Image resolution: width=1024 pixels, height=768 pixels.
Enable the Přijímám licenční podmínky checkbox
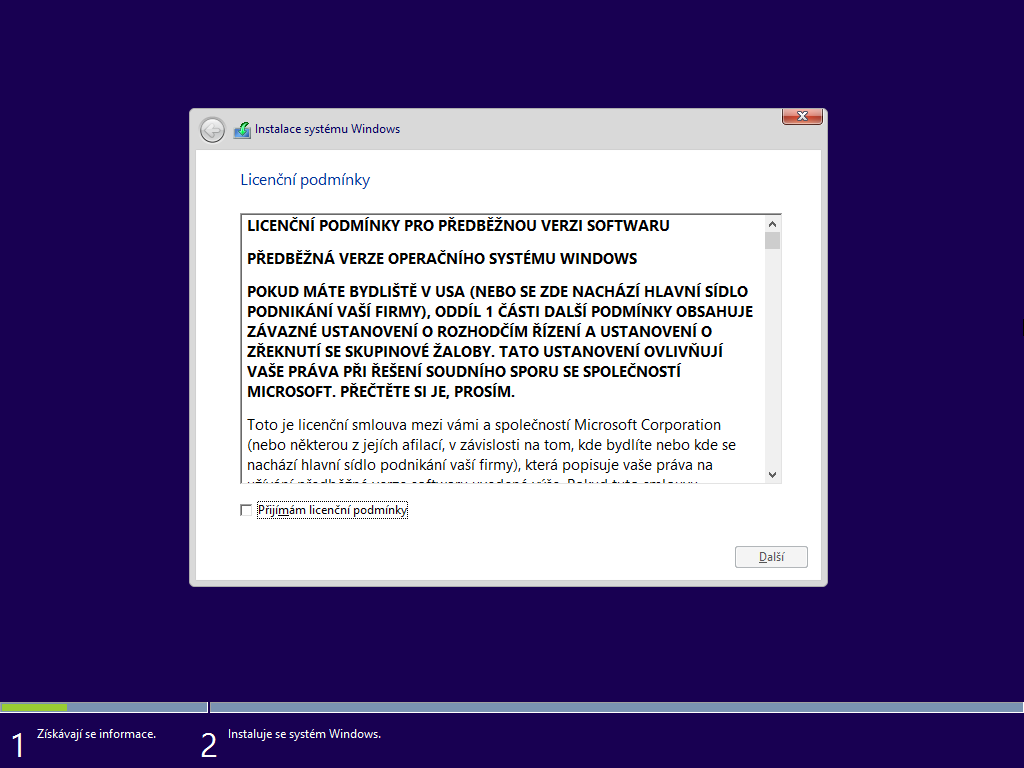click(x=245, y=510)
